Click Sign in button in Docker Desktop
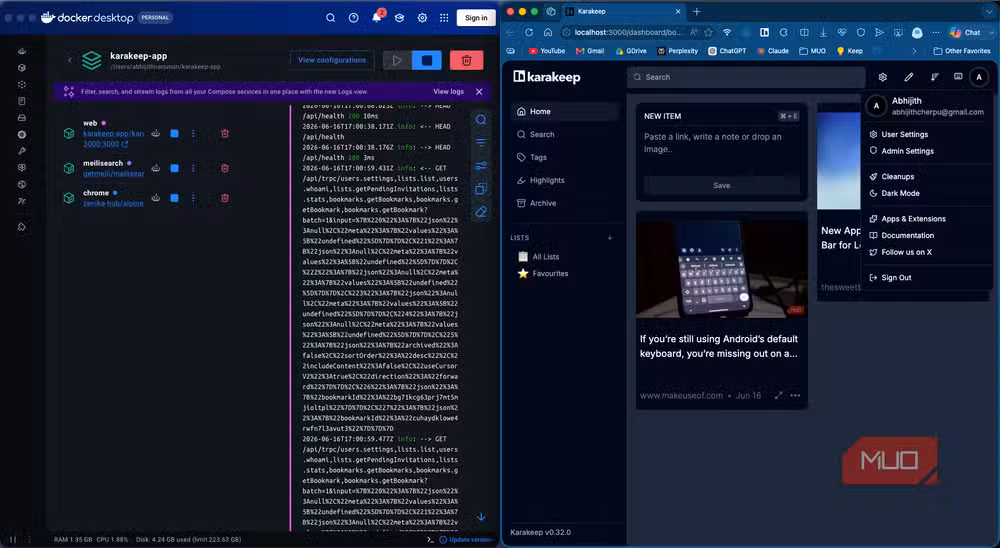Screen dimensions: 1000x548 (x=476, y=18)
